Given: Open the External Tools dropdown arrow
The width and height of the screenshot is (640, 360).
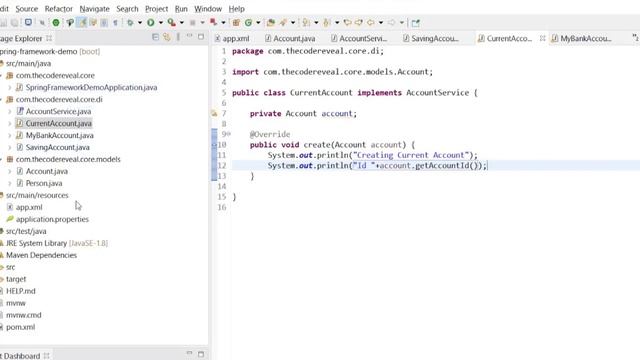Looking at the screenshot, I should coord(182,23).
